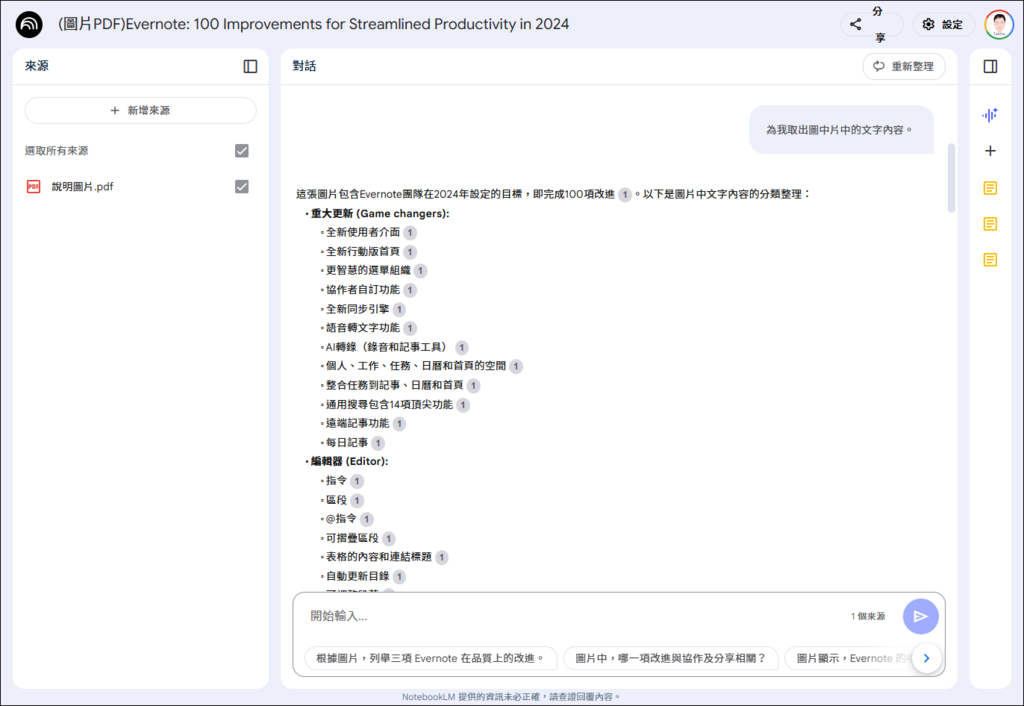
Task: Open citation 1 next to 全新同步引擎
Action: [x=399, y=310]
